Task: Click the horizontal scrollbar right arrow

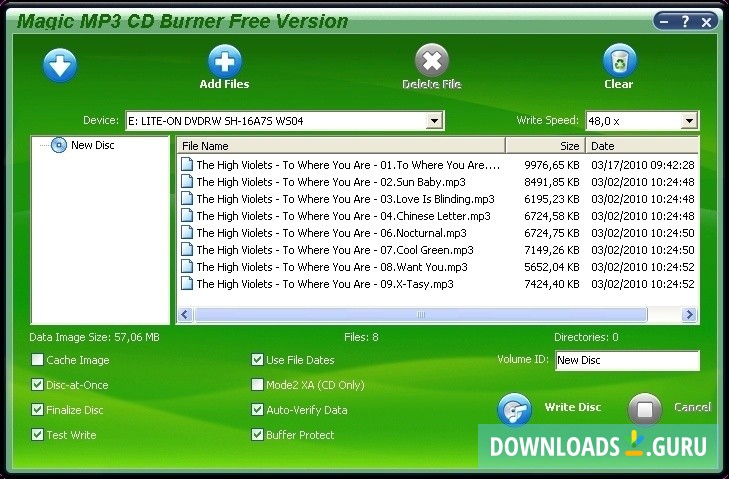Action: [689, 315]
